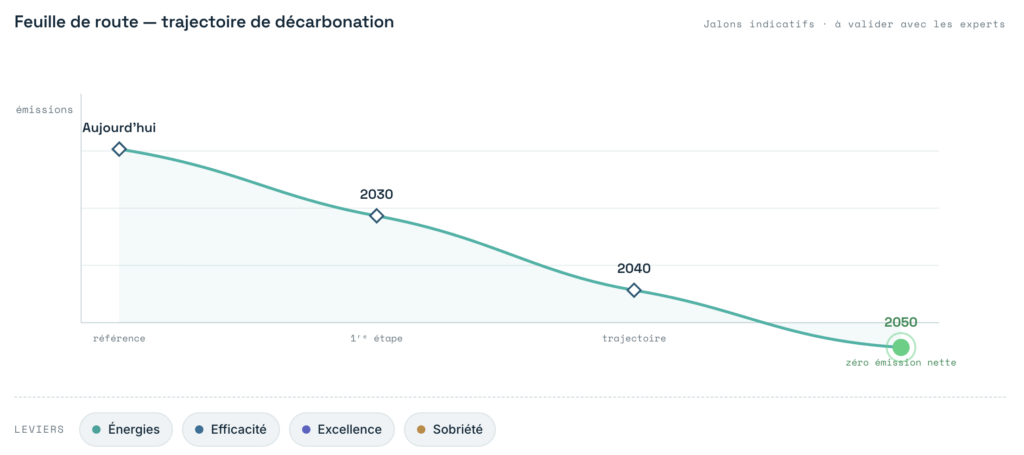Viewport: 1024px width, 455px height.
Task: Click the 2050 year label
Action: tap(901, 322)
